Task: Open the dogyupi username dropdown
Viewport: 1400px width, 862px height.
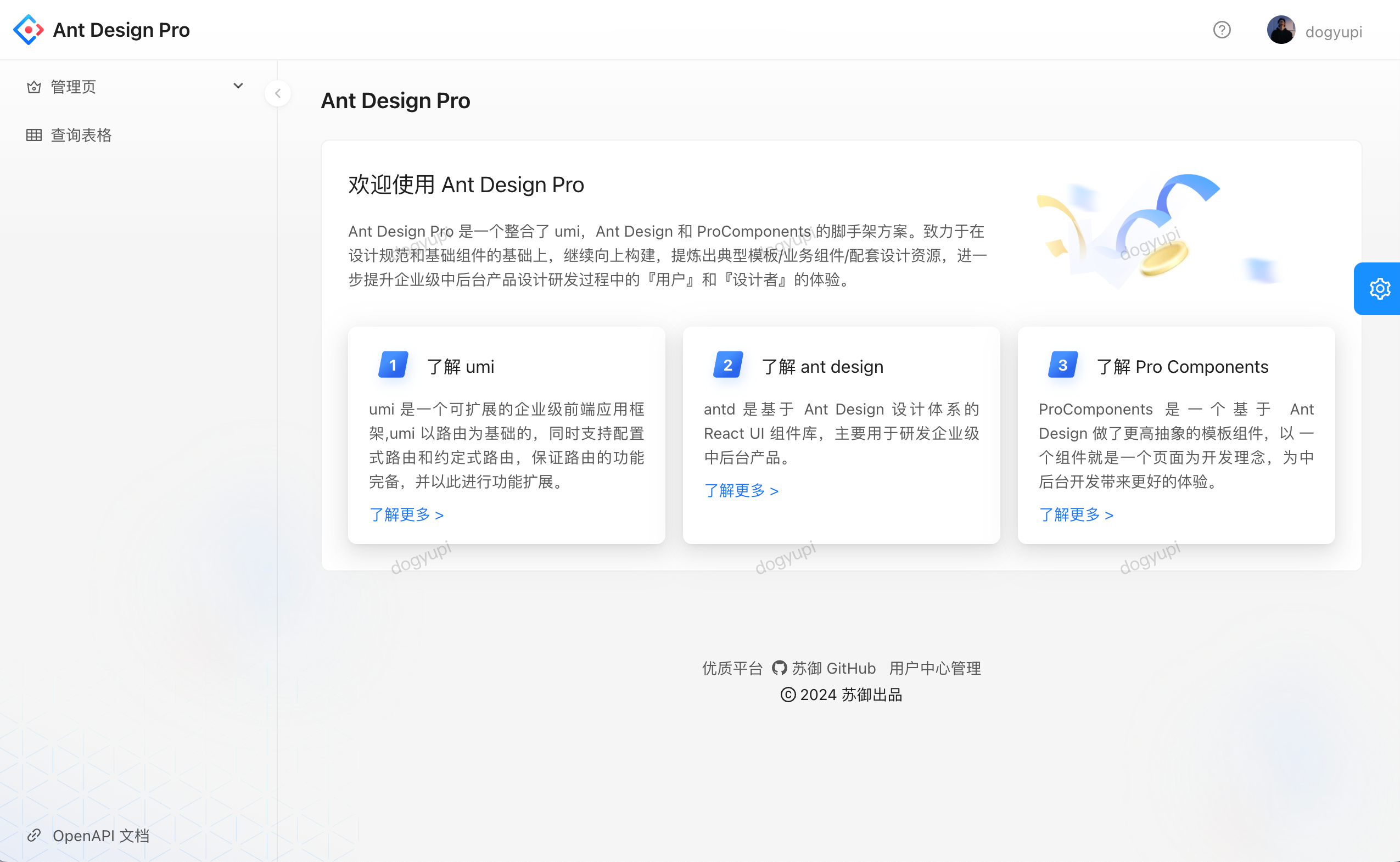Action: tap(1334, 32)
